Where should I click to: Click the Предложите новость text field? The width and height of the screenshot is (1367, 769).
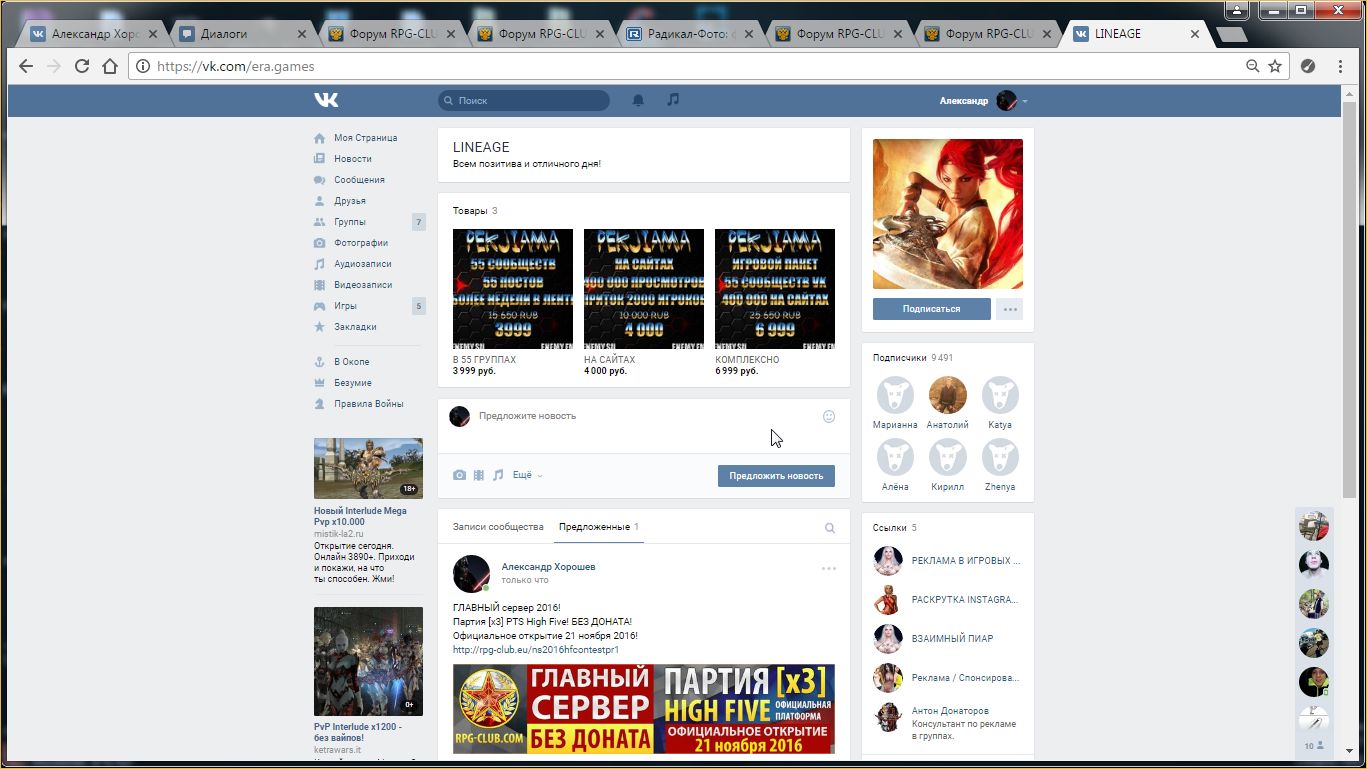tap(645, 416)
